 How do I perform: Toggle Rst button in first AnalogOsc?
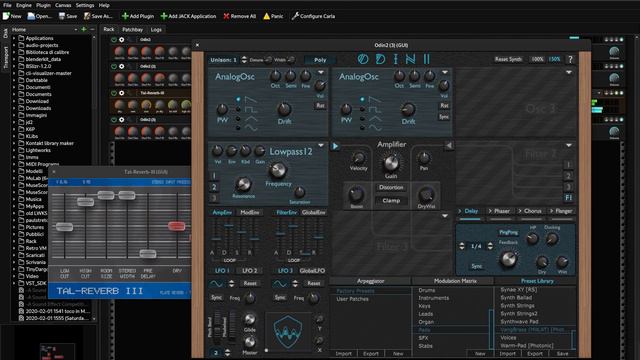click(x=320, y=105)
